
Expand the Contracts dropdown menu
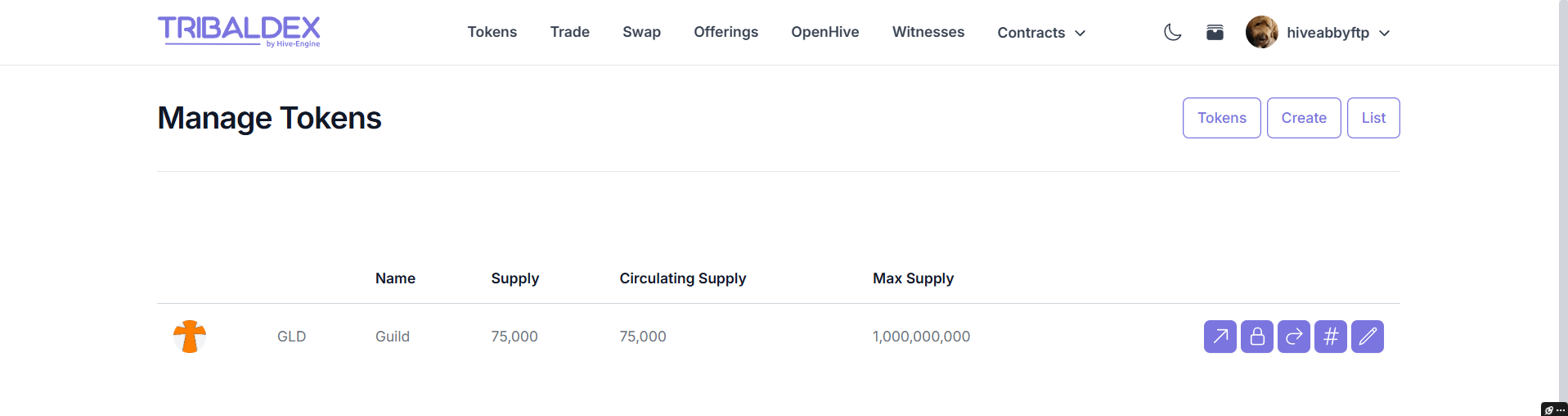pyautogui.click(x=1041, y=33)
